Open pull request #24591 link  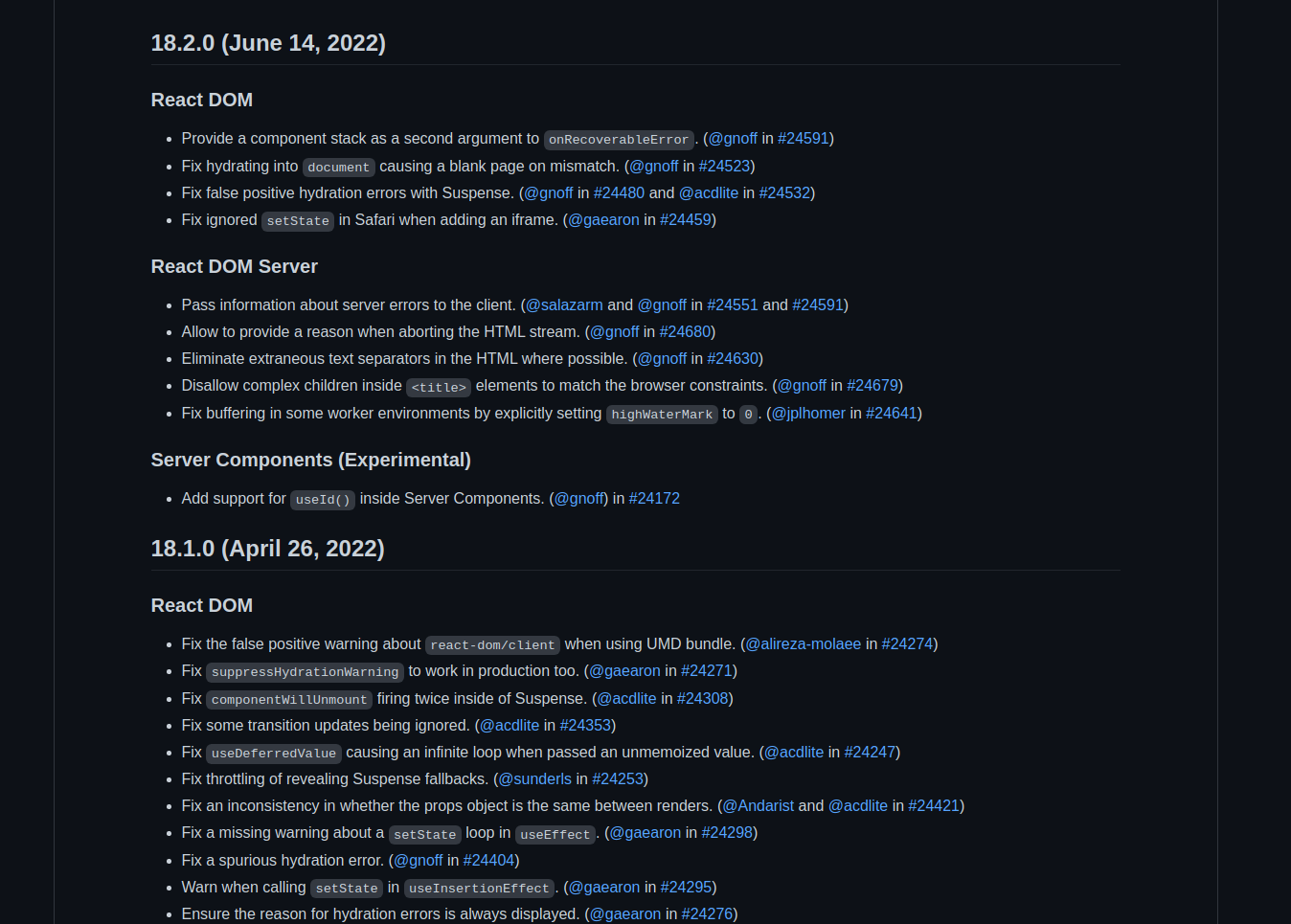[x=804, y=138]
